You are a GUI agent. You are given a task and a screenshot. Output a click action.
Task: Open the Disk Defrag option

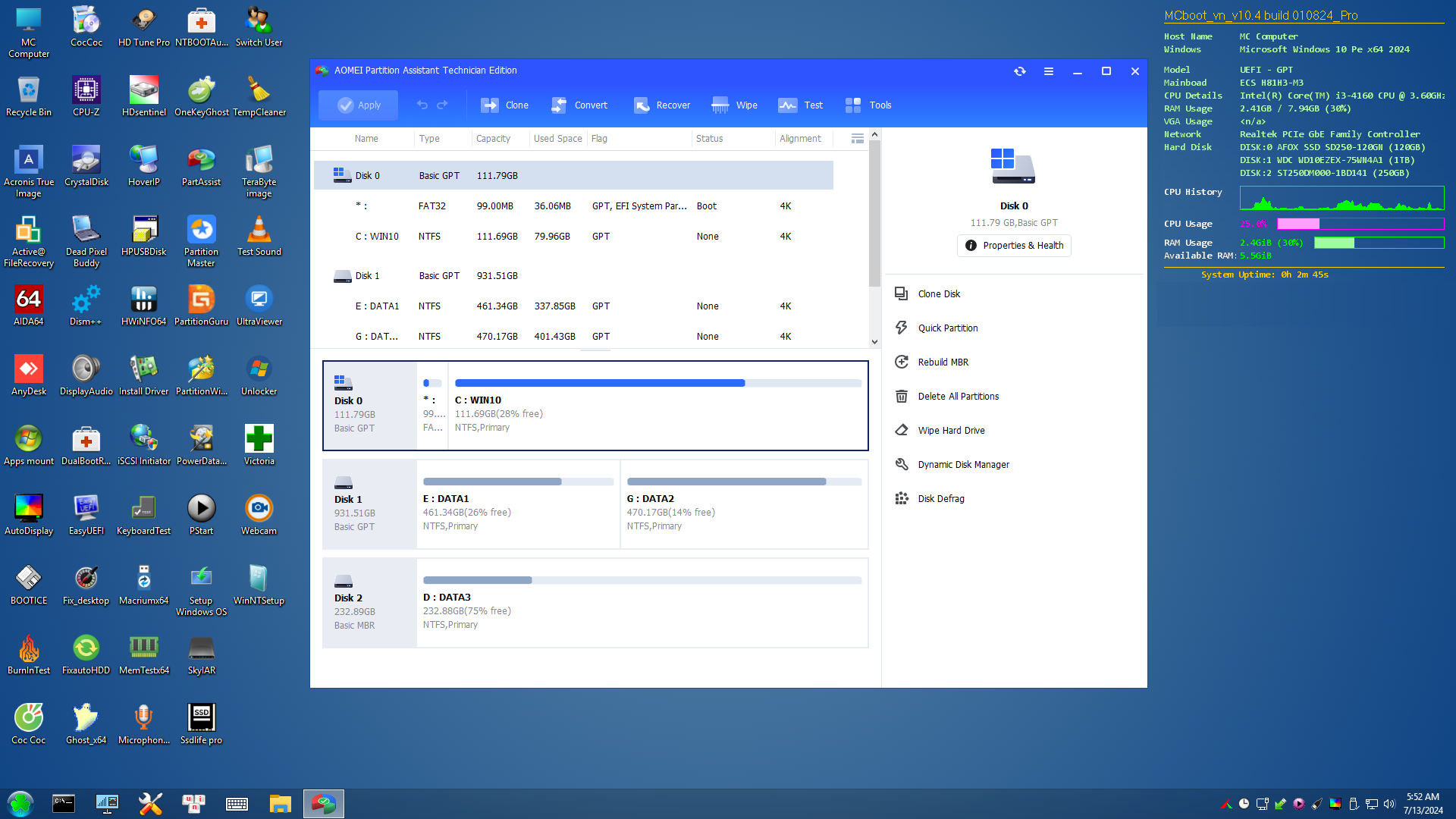point(940,499)
